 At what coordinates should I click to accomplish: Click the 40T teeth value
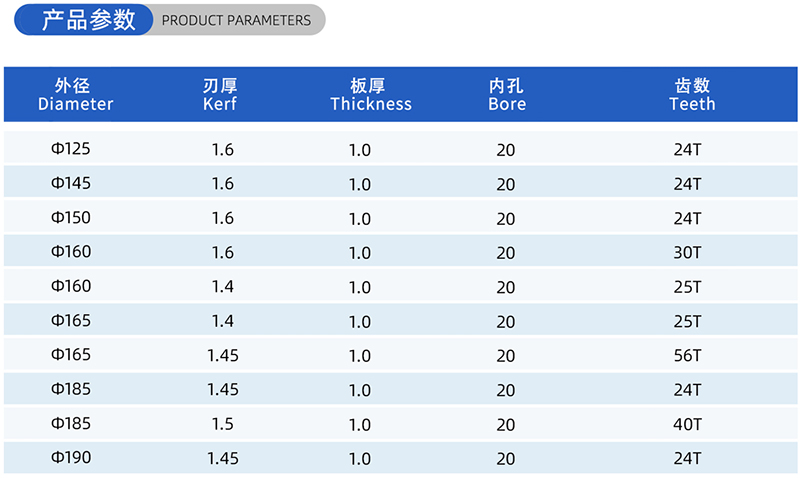pos(688,424)
